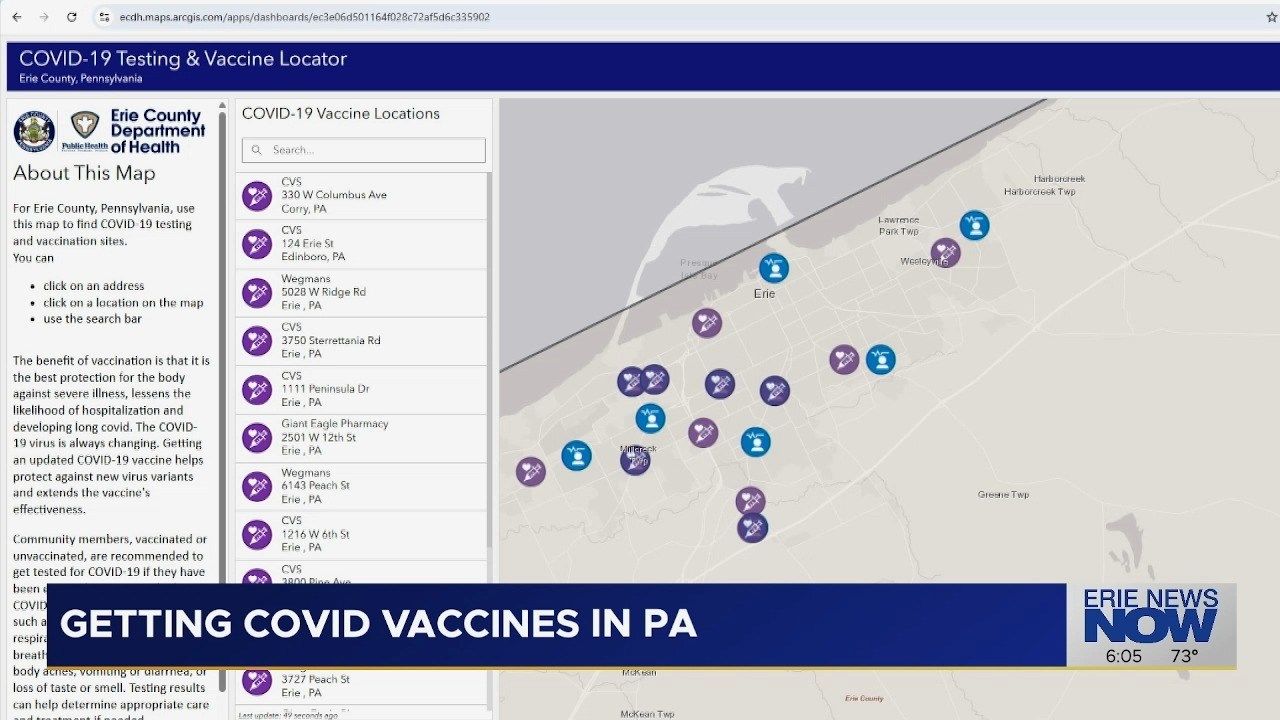The height and width of the screenshot is (720, 1280).
Task: Click the About This Map heading
Action: pyautogui.click(x=84, y=173)
